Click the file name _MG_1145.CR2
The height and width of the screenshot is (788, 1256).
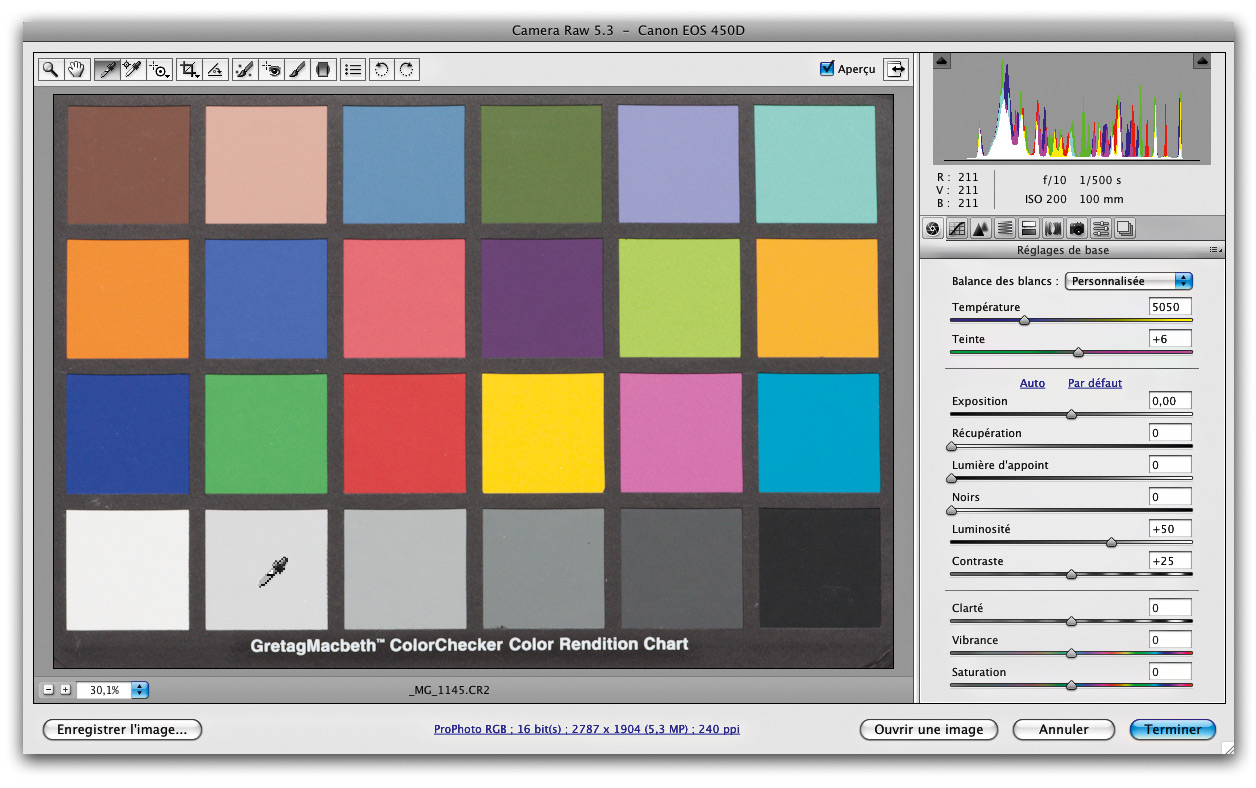click(450, 690)
